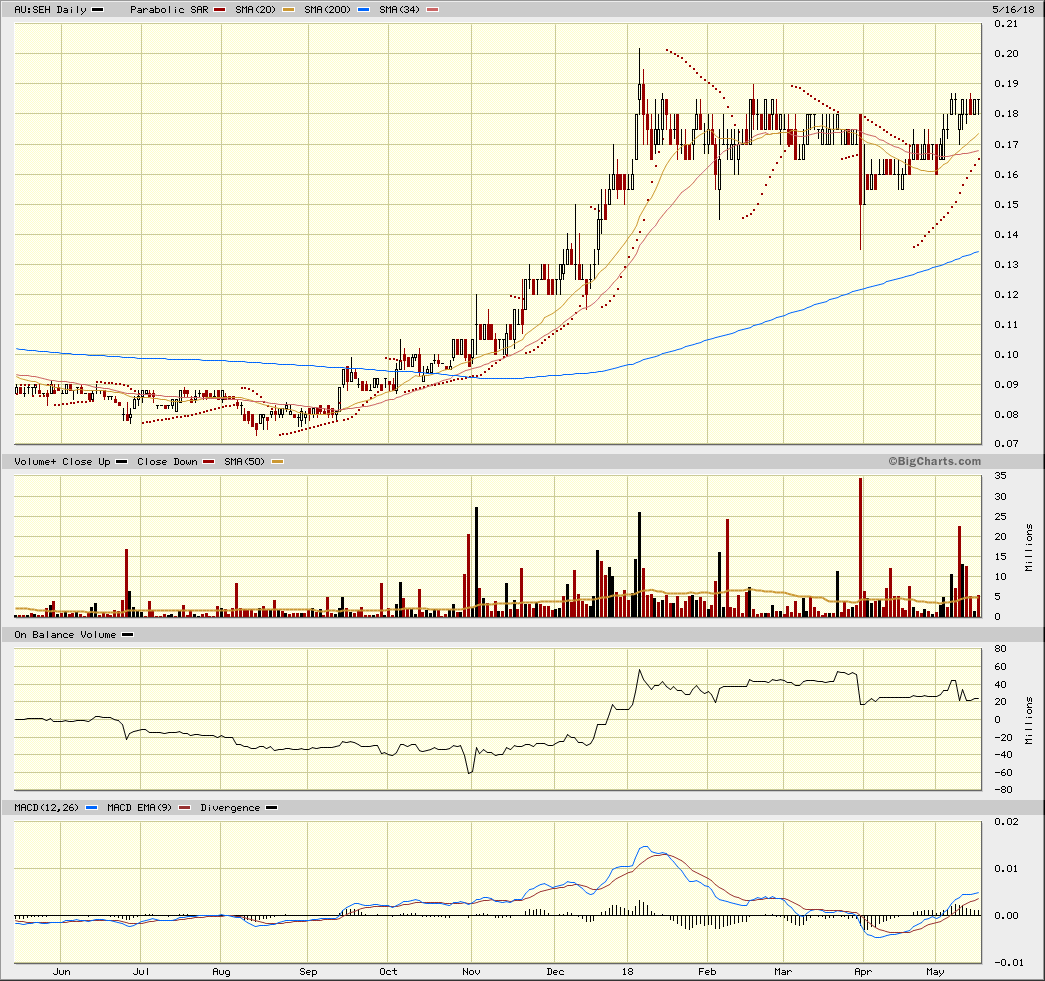This screenshot has width=1045, height=981.
Task: Click the 0.10 price axis value
Action: [1006, 355]
